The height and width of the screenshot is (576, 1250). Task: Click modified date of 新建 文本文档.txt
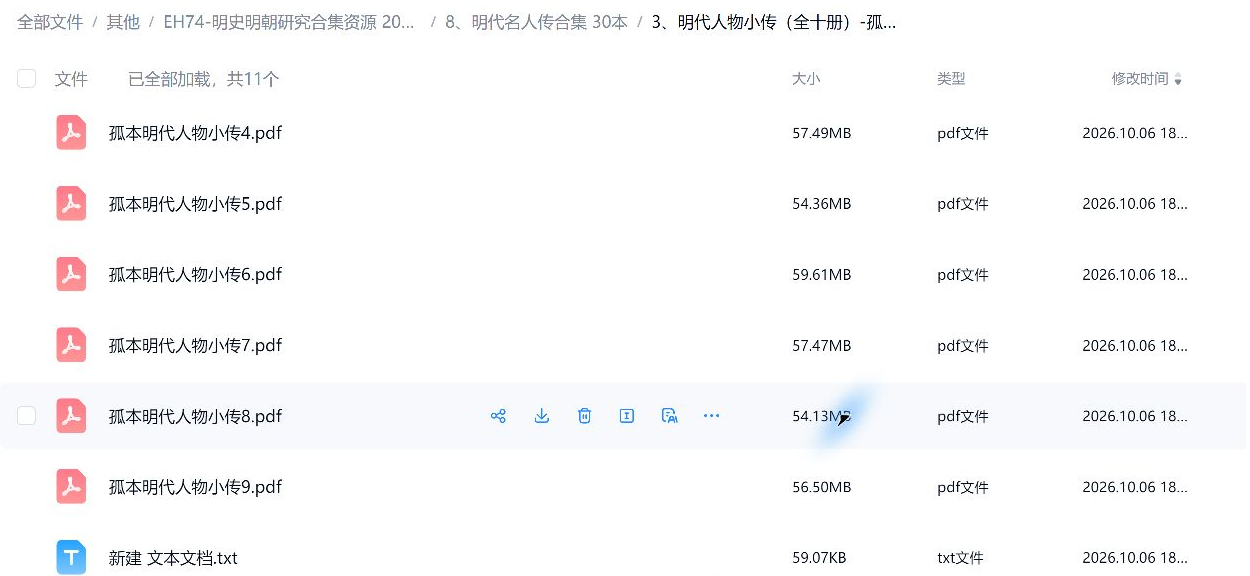click(1135, 558)
